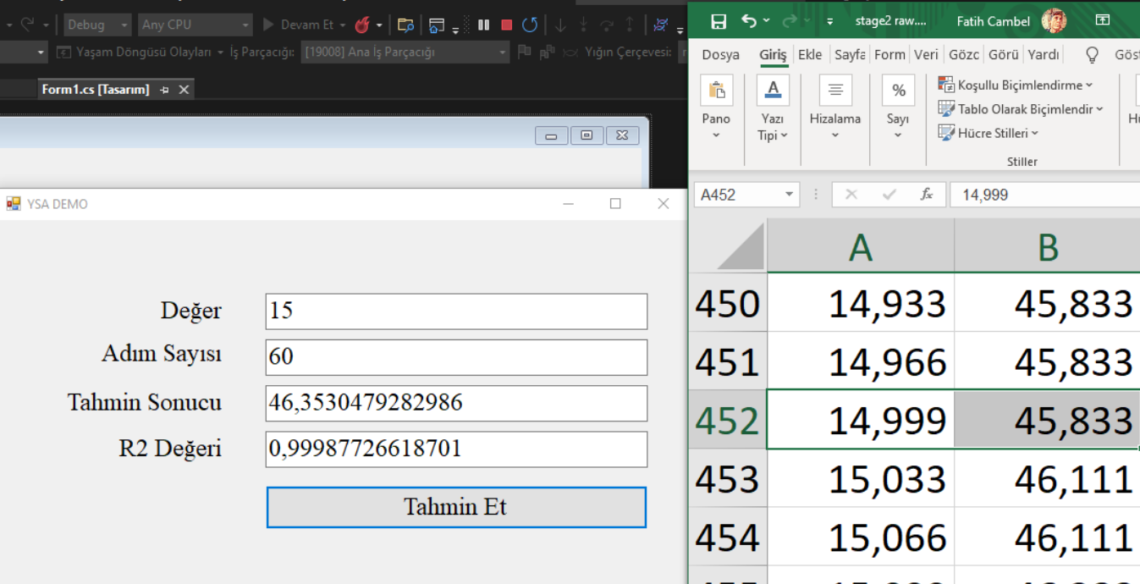Screen dimensions: 1140x584
Task: Click the fx Insert Function icon
Action: pos(926,195)
